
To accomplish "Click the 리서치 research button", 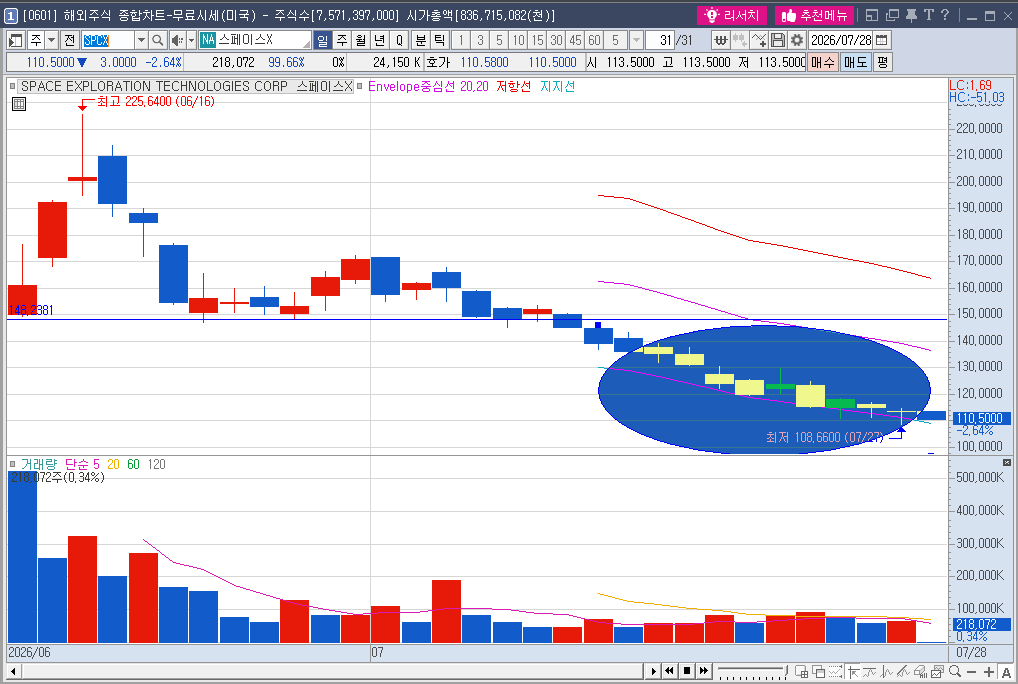I will pyautogui.click(x=732, y=15).
